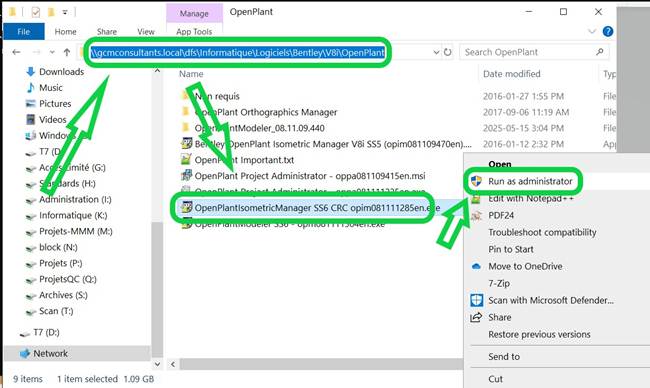
Task: Choose Run as administrator
Action: (530, 181)
